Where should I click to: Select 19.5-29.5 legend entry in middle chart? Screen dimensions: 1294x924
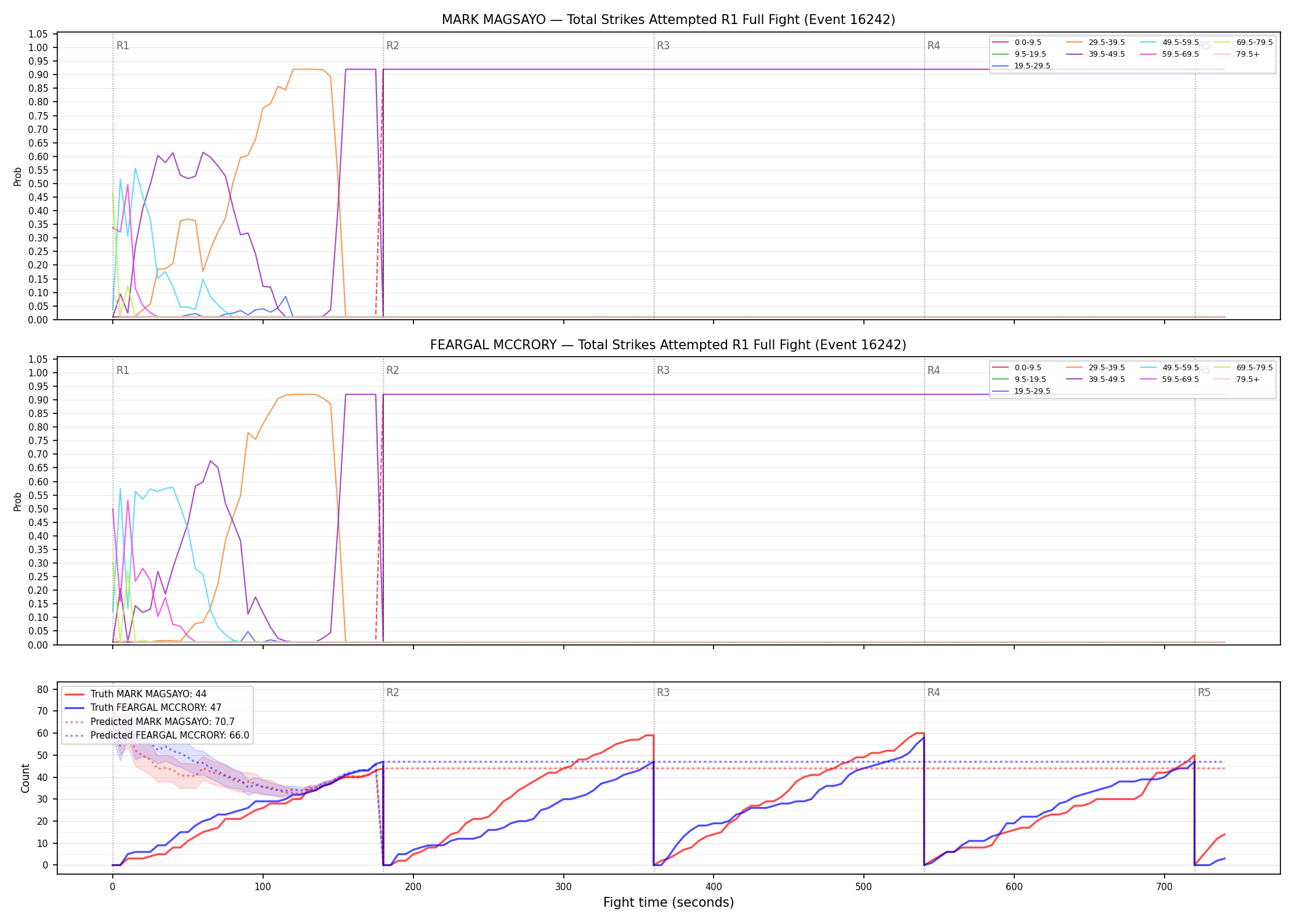pos(1022,391)
